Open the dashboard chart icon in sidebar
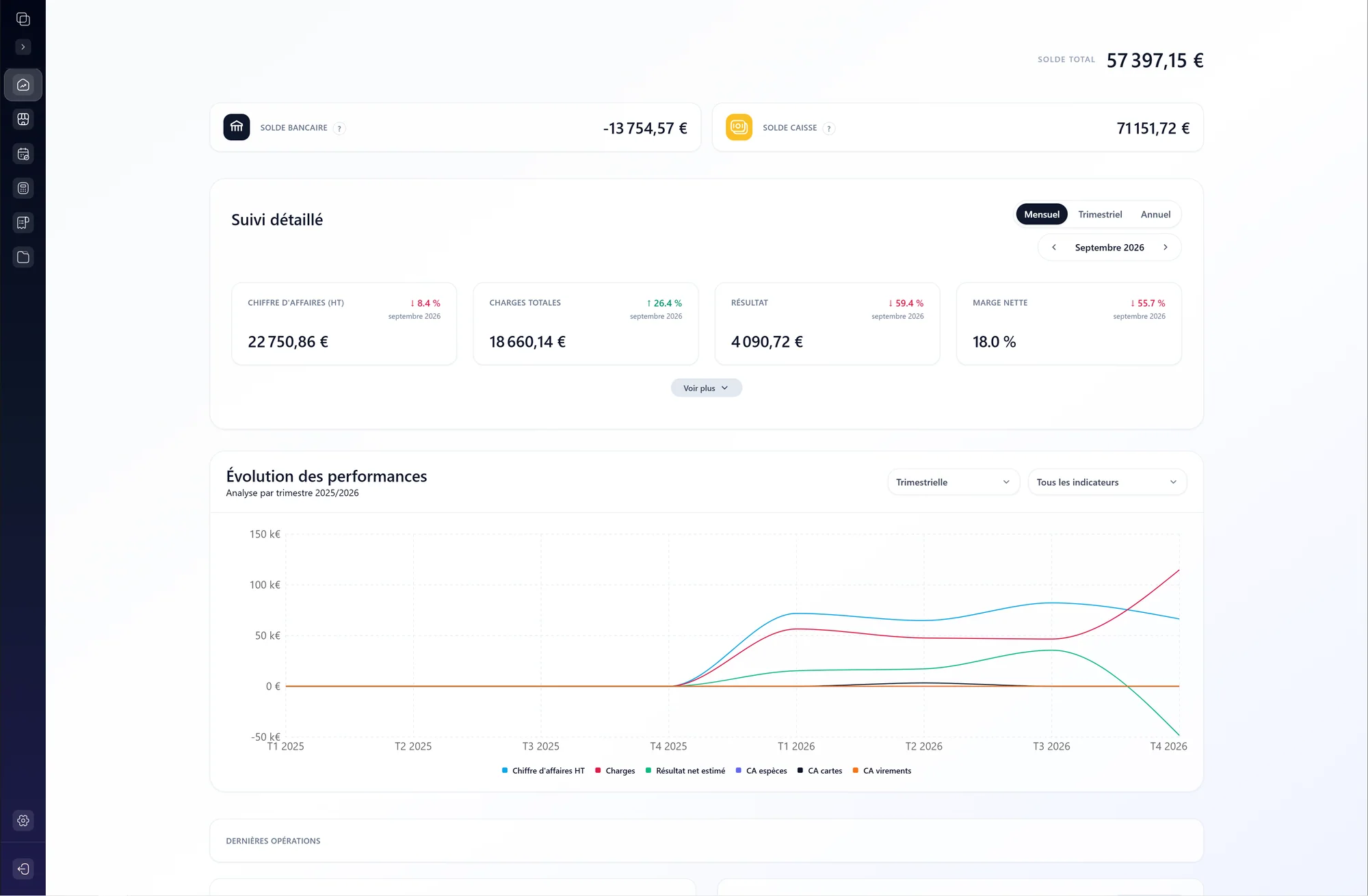Screen dimensions: 1368x896 (23, 85)
